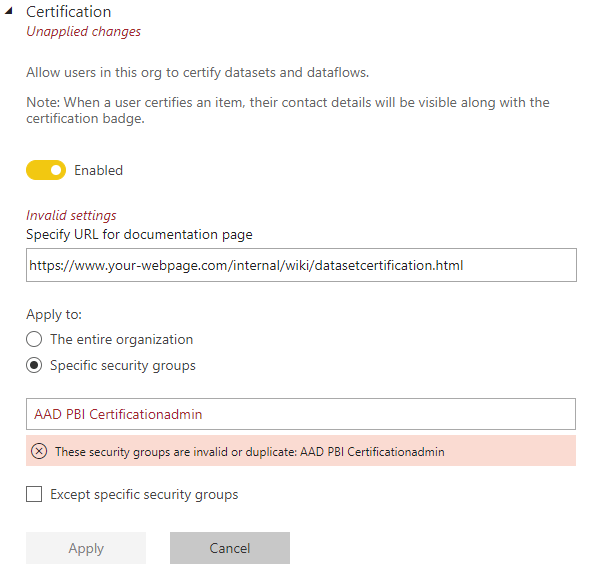Click the error X icon in the warning
600x585 pixels.
click(x=40, y=451)
